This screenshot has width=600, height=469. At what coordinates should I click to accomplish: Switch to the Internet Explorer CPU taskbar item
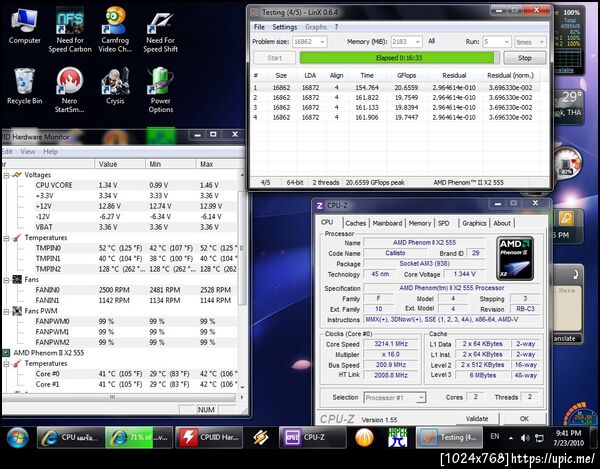(71, 437)
